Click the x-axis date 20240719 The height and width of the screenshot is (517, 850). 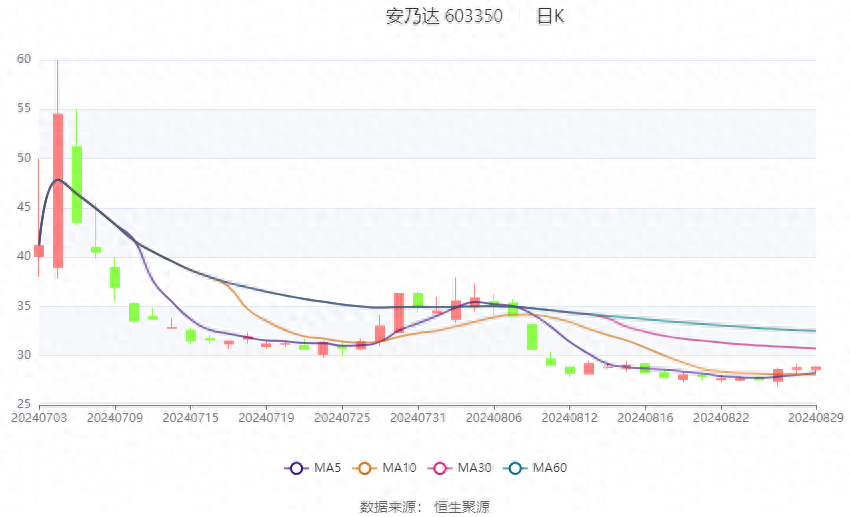tap(266, 418)
